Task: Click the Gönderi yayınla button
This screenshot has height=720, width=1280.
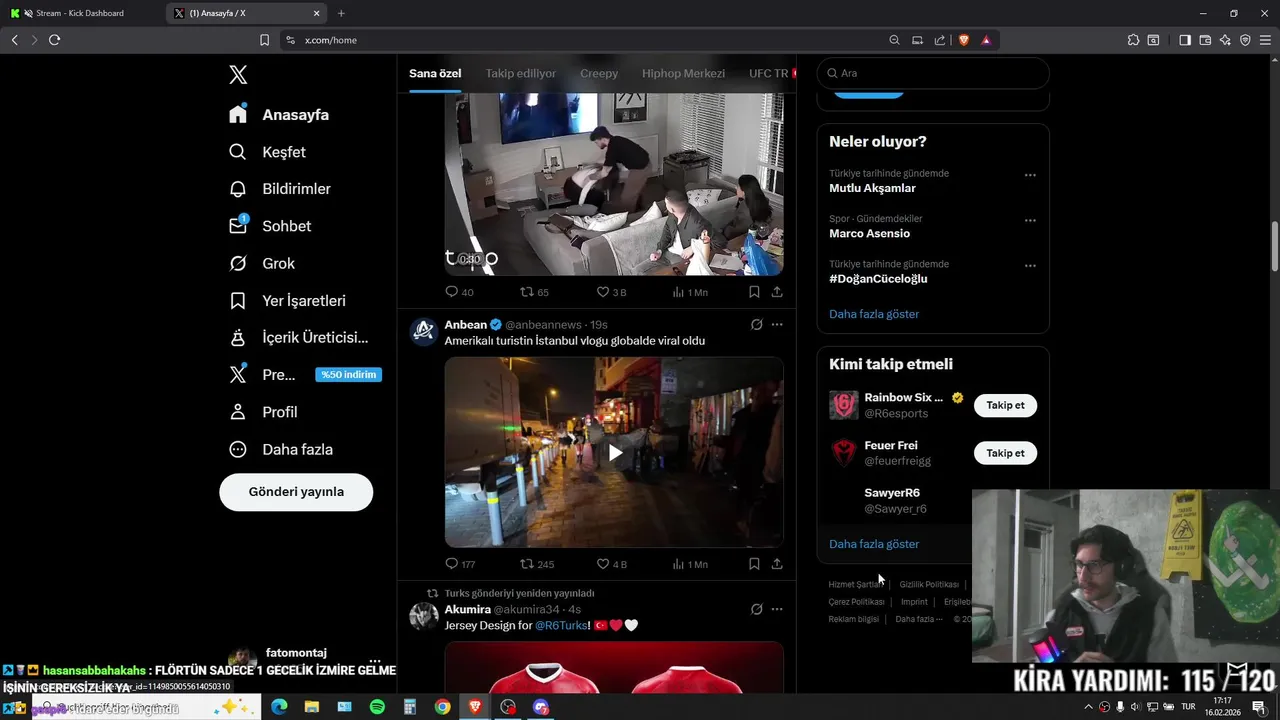Action: point(296,492)
